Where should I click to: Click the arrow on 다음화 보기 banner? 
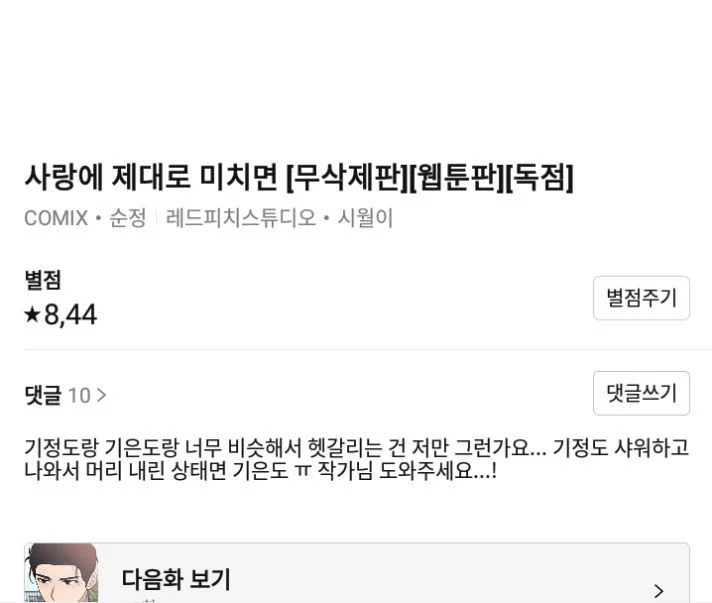tap(659, 591)
